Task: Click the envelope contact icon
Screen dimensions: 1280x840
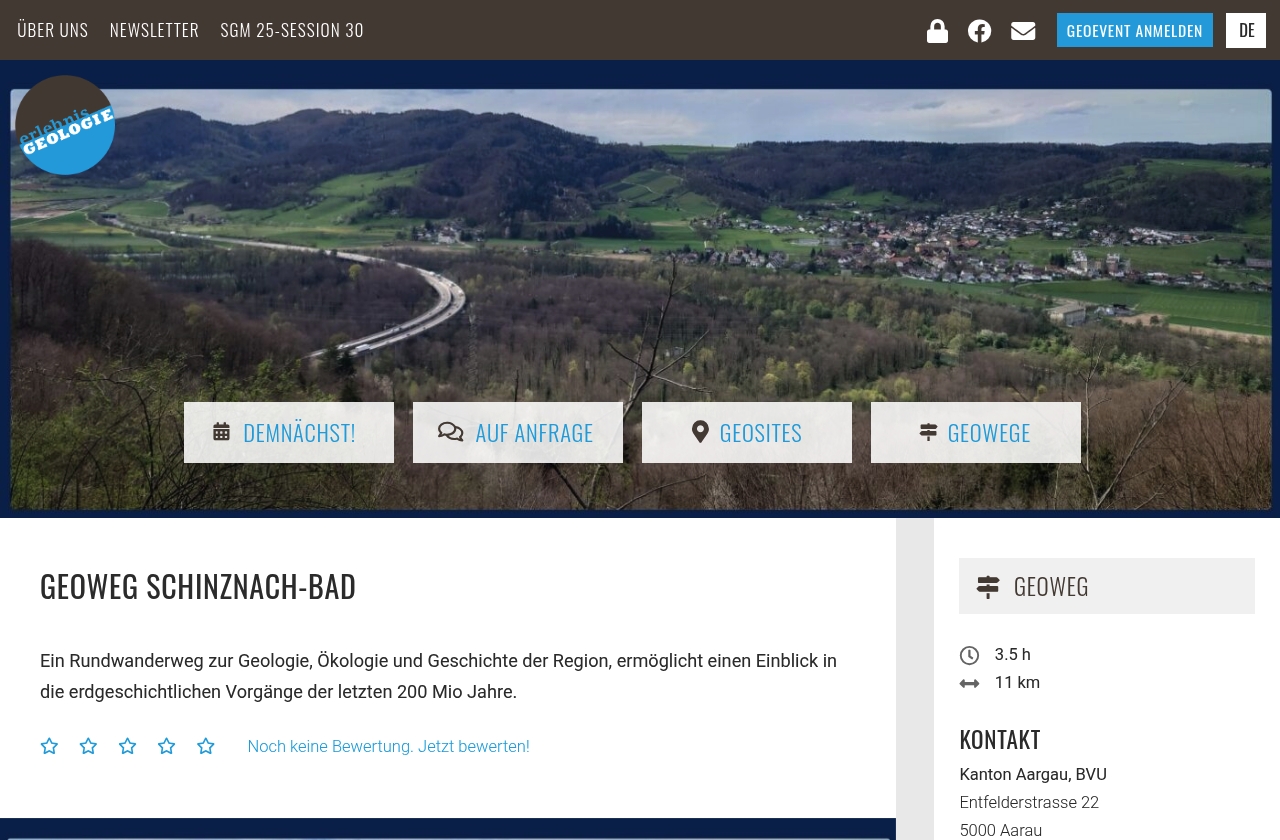Action: point(1023,30)
